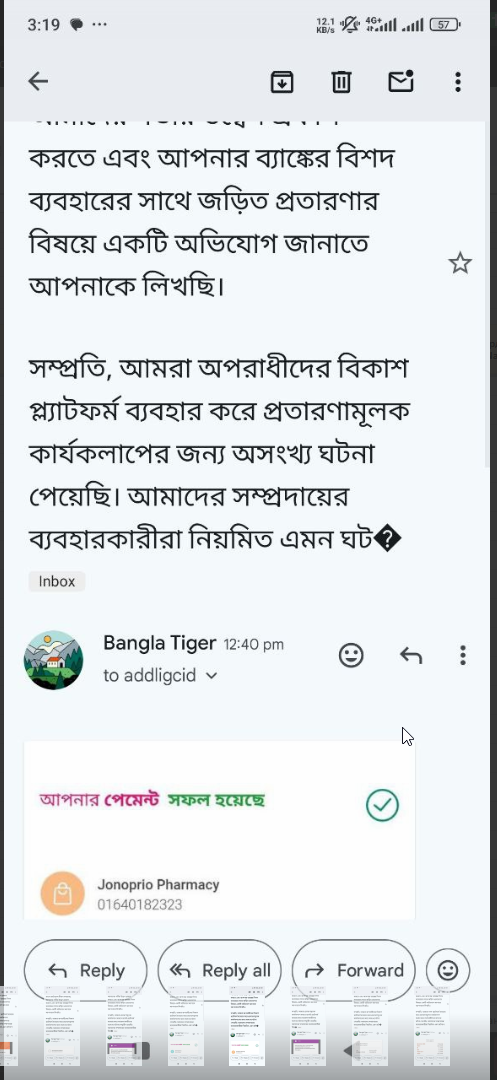Open emoji reaction button beside Forward
The image size is (497, 1080).
pos(448,970)
